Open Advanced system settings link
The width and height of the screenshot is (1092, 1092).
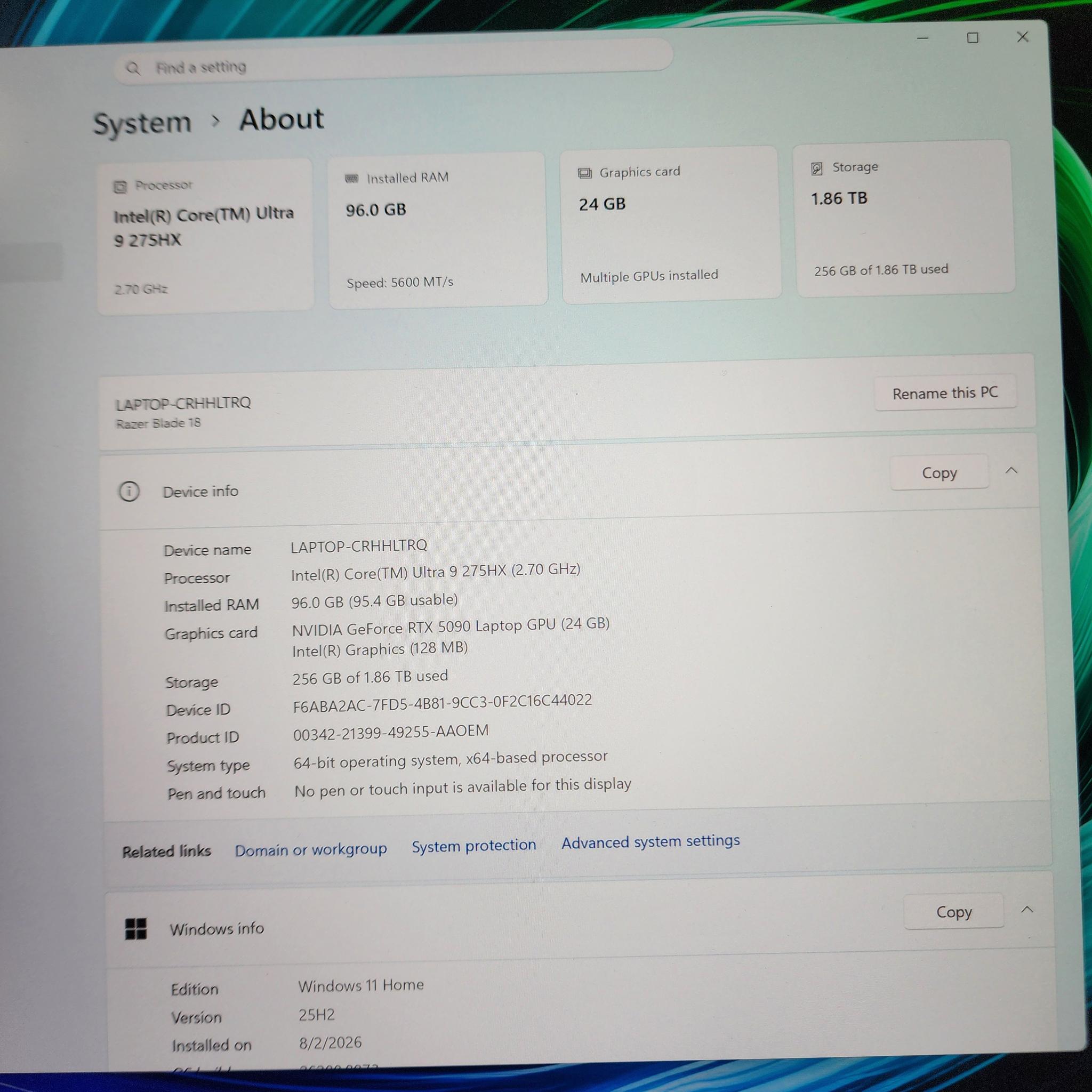point(651,841)
